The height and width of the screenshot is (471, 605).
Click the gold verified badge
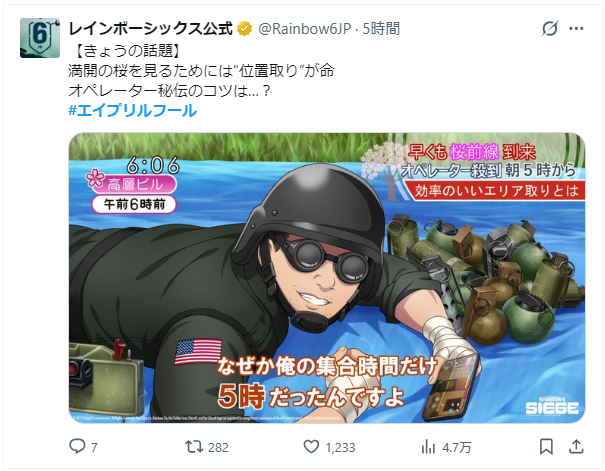tap(245, 29)
